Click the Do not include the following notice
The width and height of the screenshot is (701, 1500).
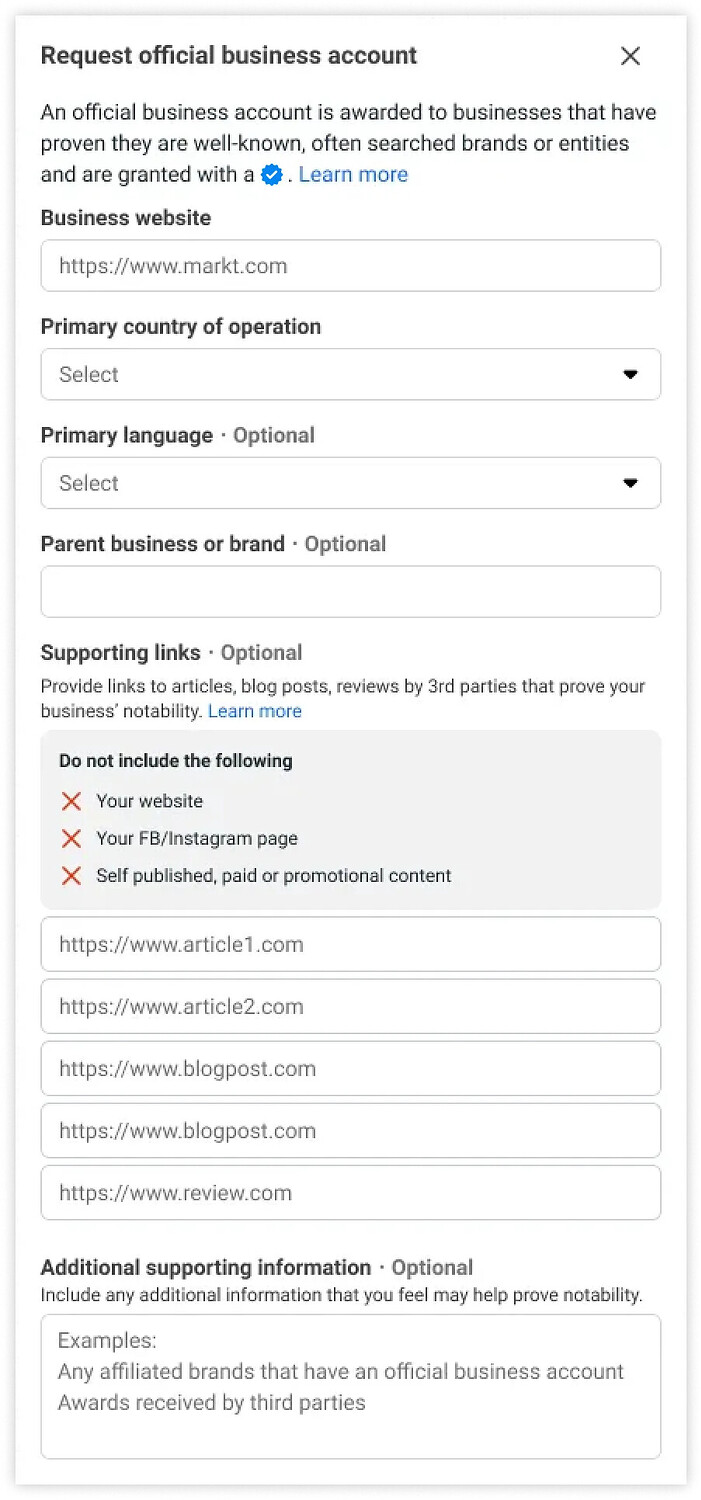(176, 761)
